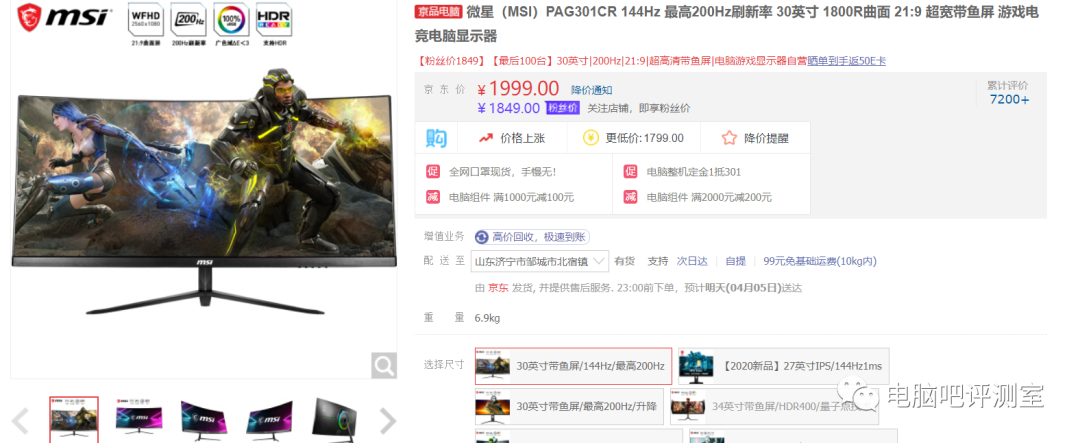
Task: Click the recycle icon in 高价回收 pill
Action: 482,237
